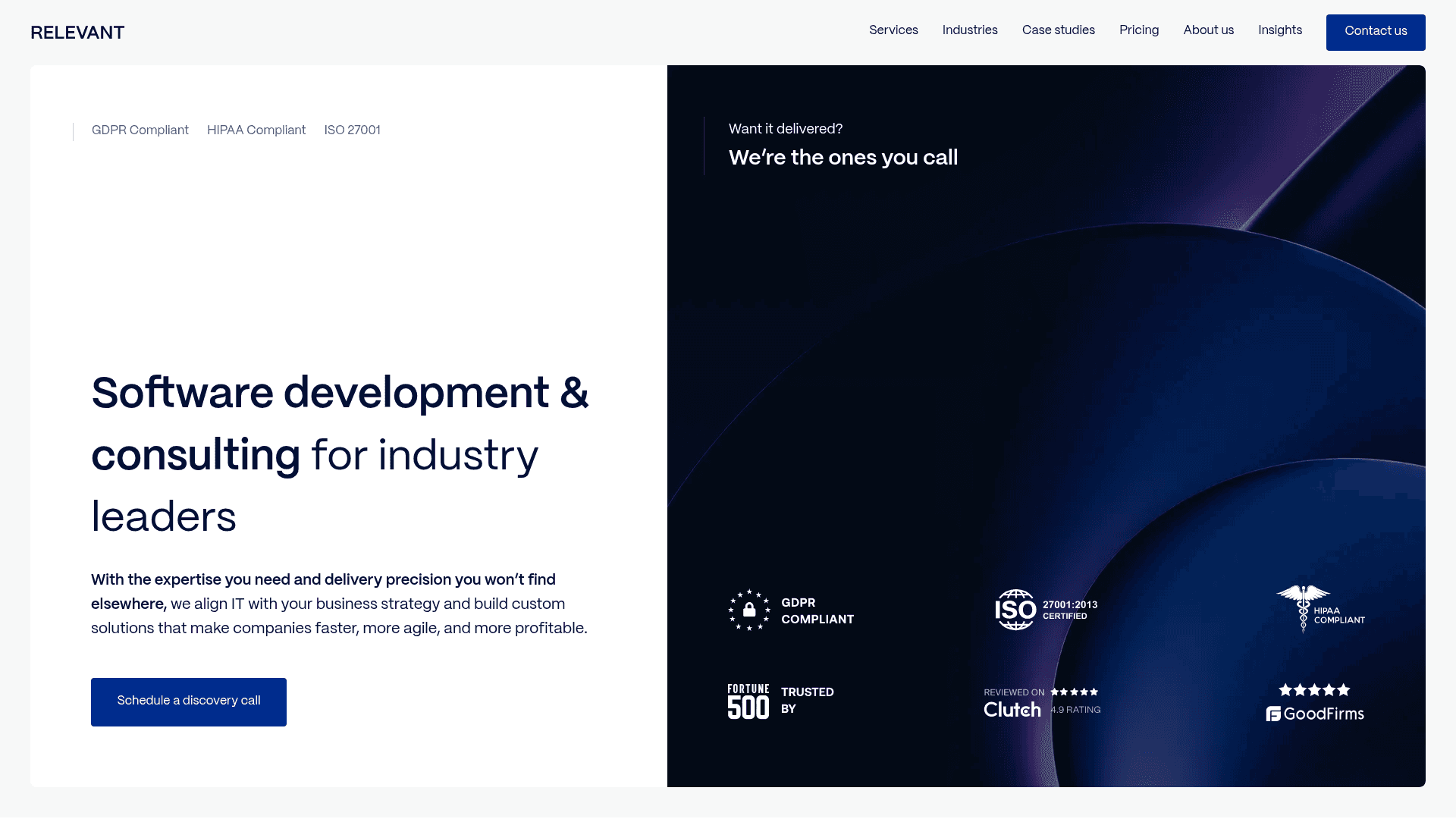View Pricing from the top navigation
This screenshot has width=1456, height=819.
(1139, 30)
